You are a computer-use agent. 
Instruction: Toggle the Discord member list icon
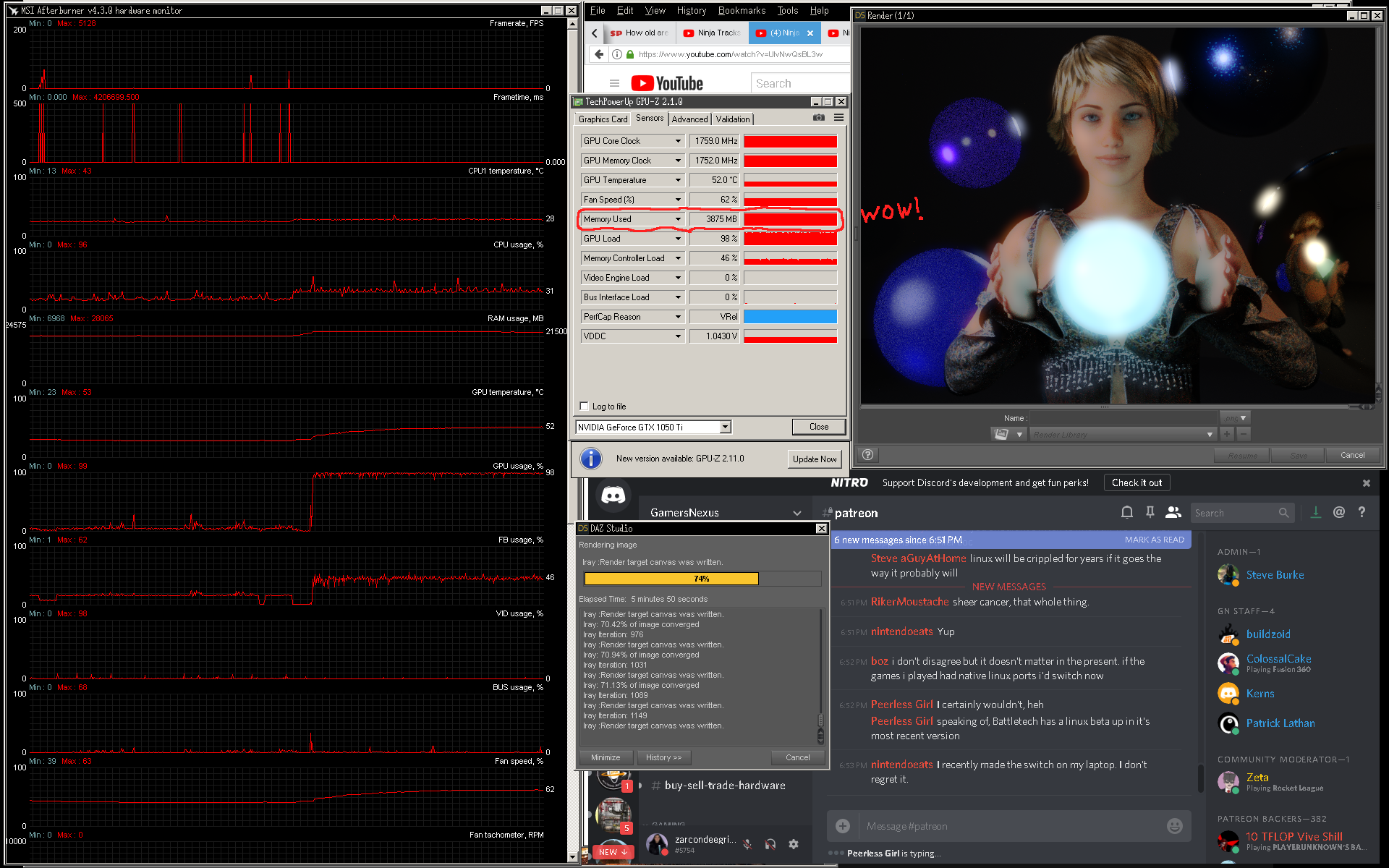1173,513
